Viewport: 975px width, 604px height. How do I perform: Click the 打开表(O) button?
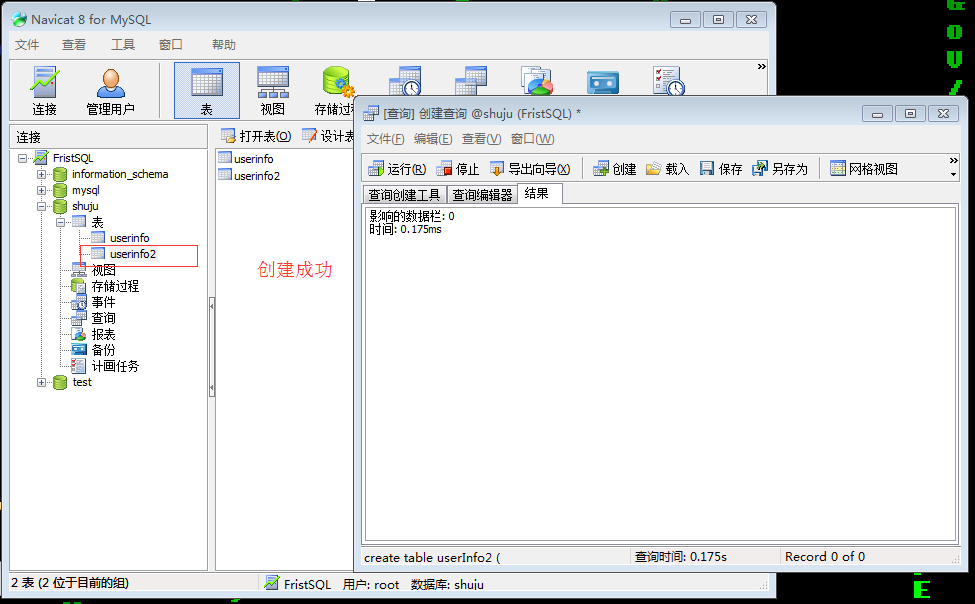(256, 135)
